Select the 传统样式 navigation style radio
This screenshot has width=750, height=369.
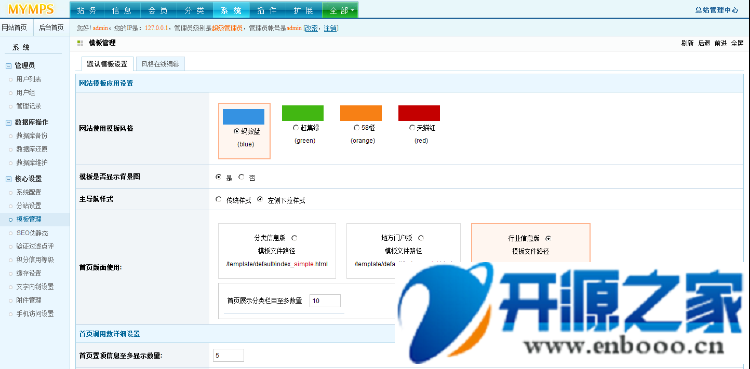click(219, 200)
